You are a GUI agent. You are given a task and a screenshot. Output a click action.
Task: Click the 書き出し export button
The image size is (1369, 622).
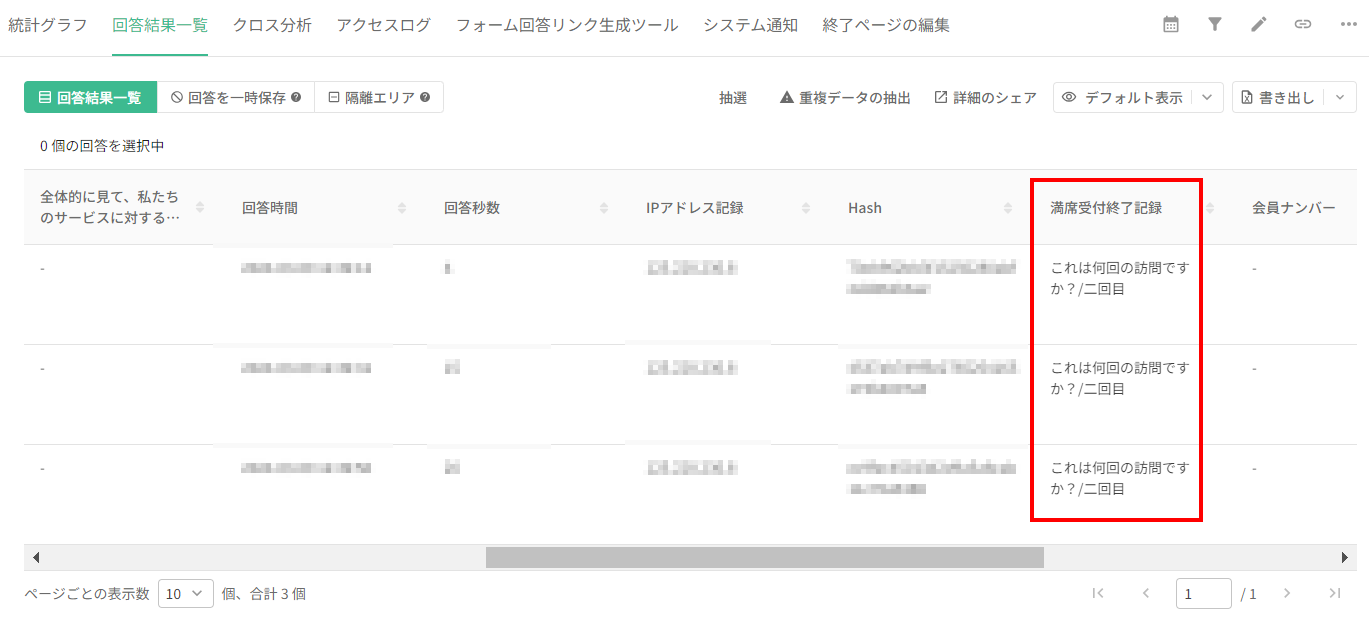pyautogui.click(x=1277, y=98)
